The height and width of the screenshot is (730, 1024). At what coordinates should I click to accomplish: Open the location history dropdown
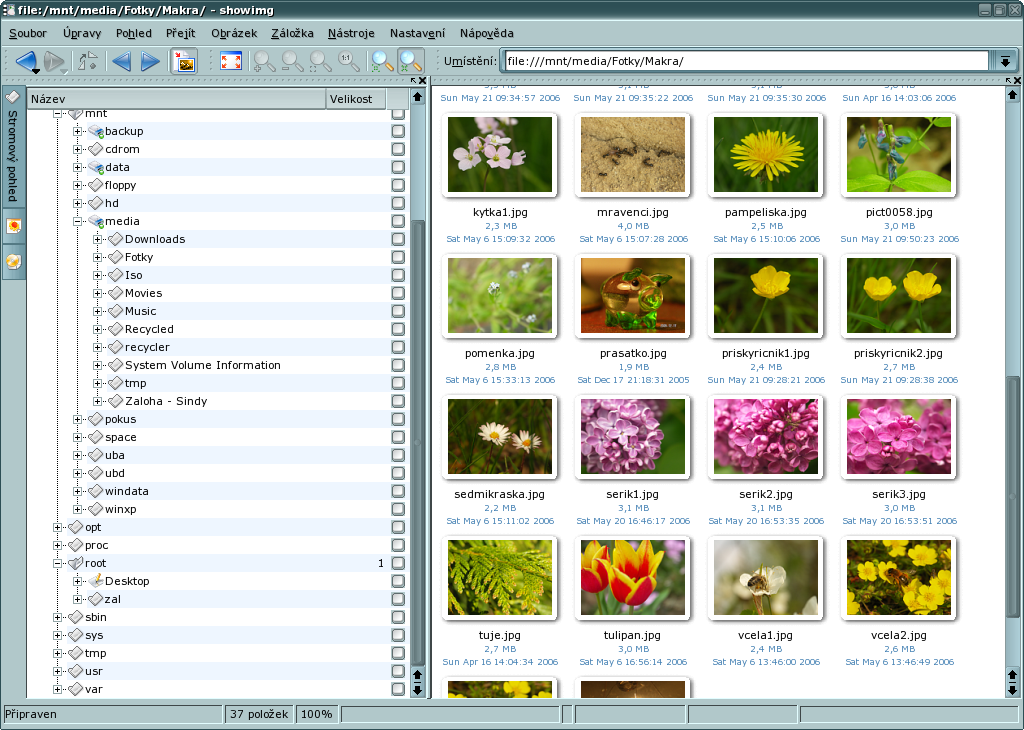pyautogui.click(x=1005, y=61)
